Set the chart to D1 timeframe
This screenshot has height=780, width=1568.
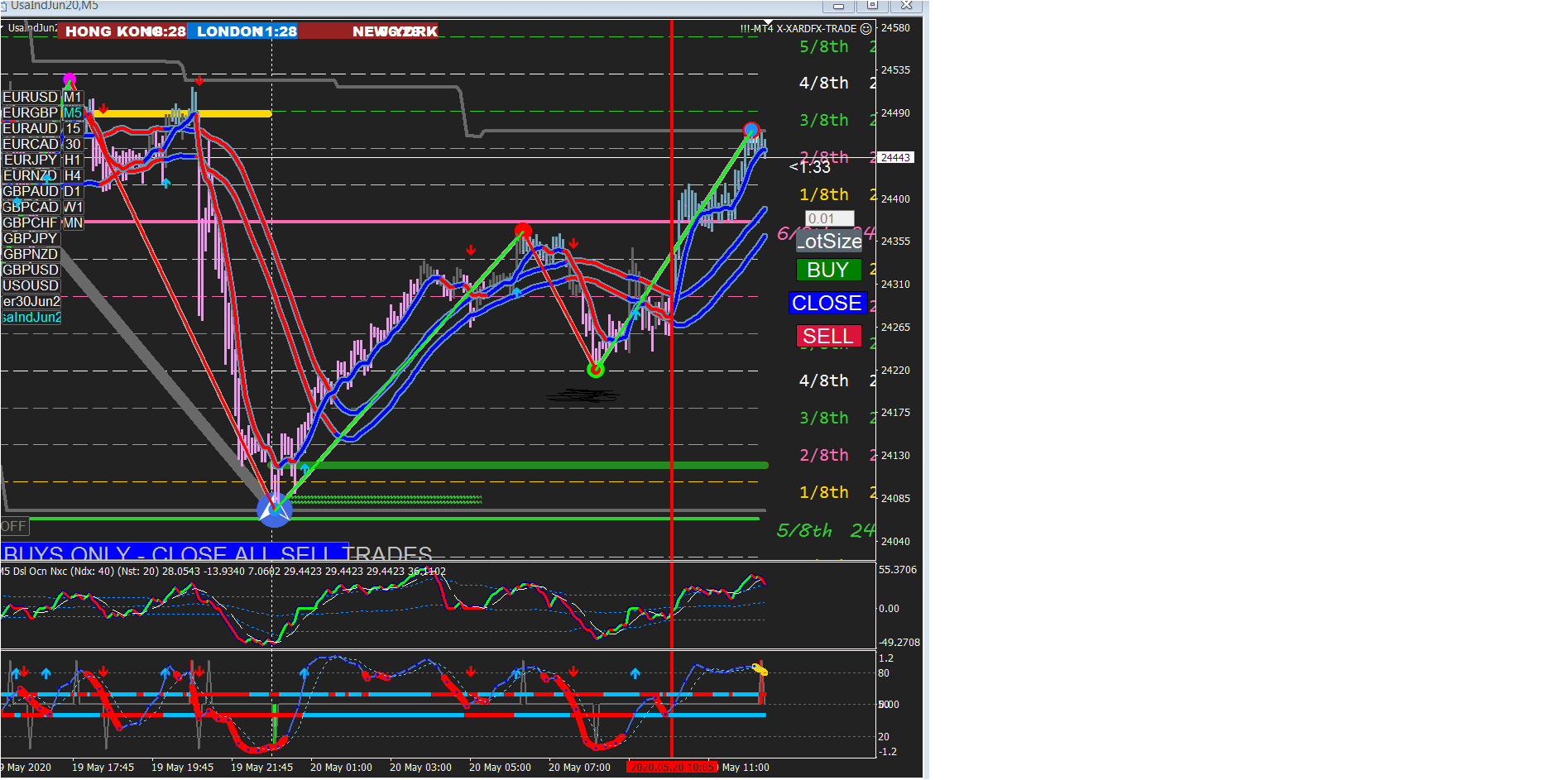(73, 191)
